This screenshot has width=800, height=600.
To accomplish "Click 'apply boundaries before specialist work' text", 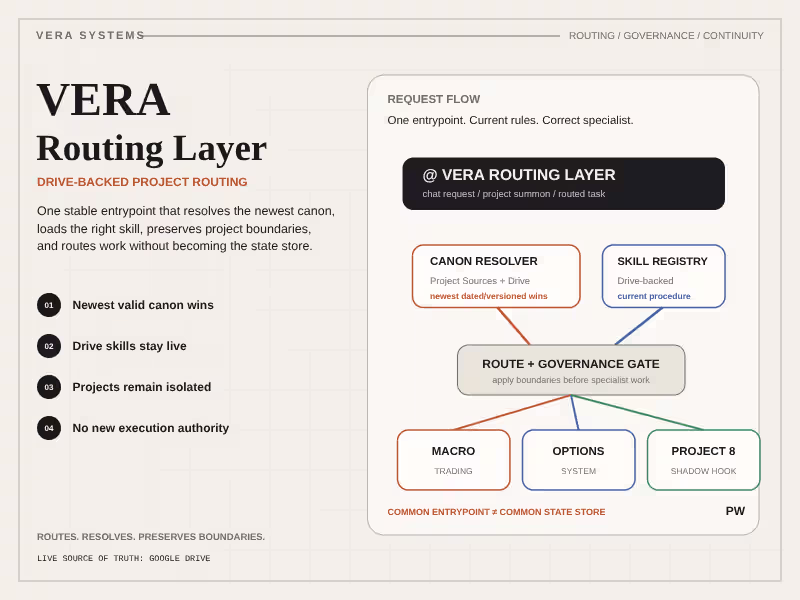I will tap(571, 380).
